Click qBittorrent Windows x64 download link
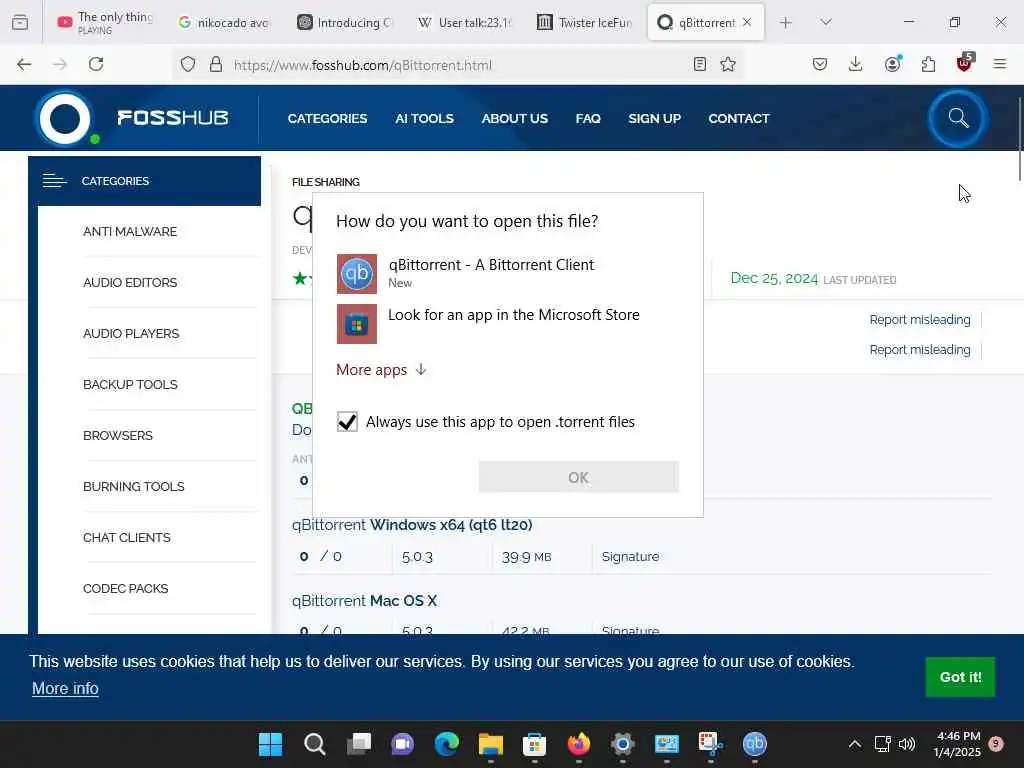This screenshot has height=768, width=1024. click(412, 524)
